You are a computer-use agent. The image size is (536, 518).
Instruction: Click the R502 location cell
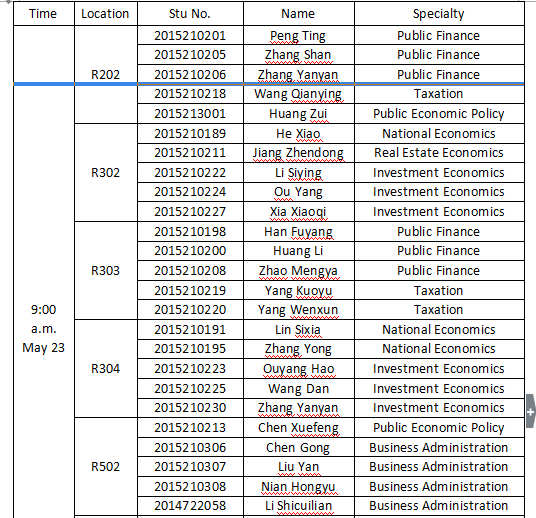click(x=106, y=466)
